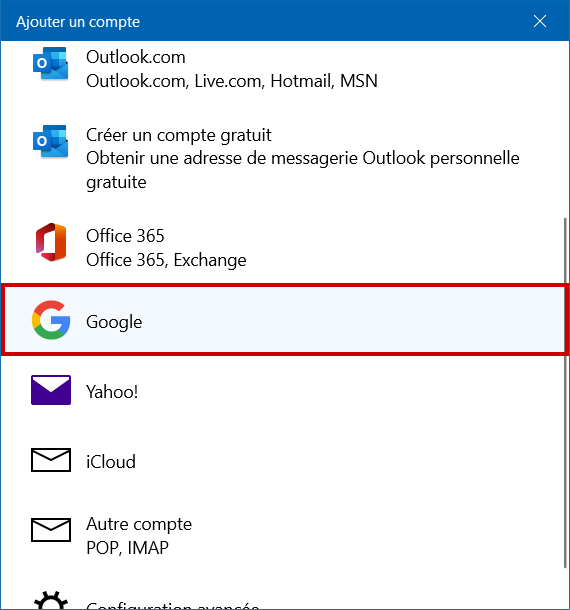Click the Outlook.com envelope icon
Image resolution: width=570 pixels, height=610 pixels.
[51, 63]
